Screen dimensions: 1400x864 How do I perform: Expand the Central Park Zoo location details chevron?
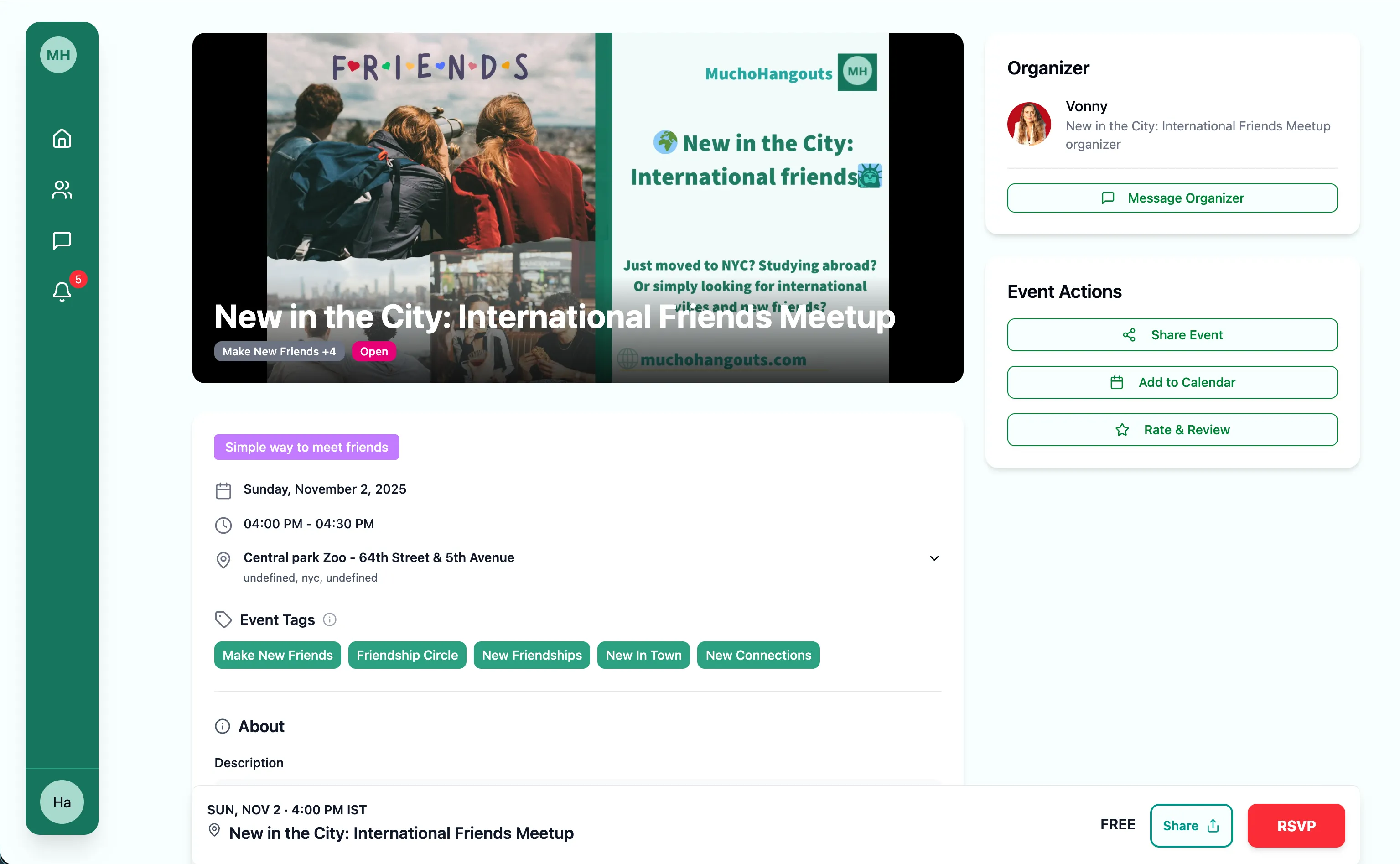(934, 558)
